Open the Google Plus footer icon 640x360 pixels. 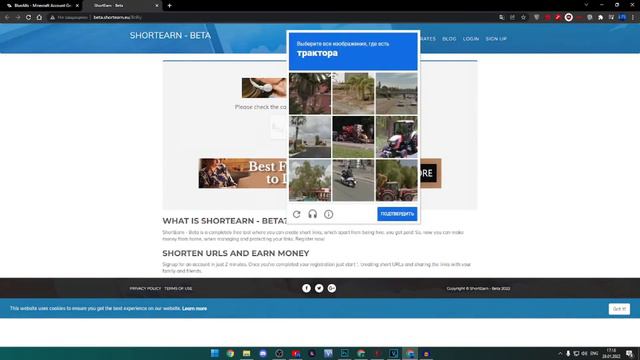[331, 288]
